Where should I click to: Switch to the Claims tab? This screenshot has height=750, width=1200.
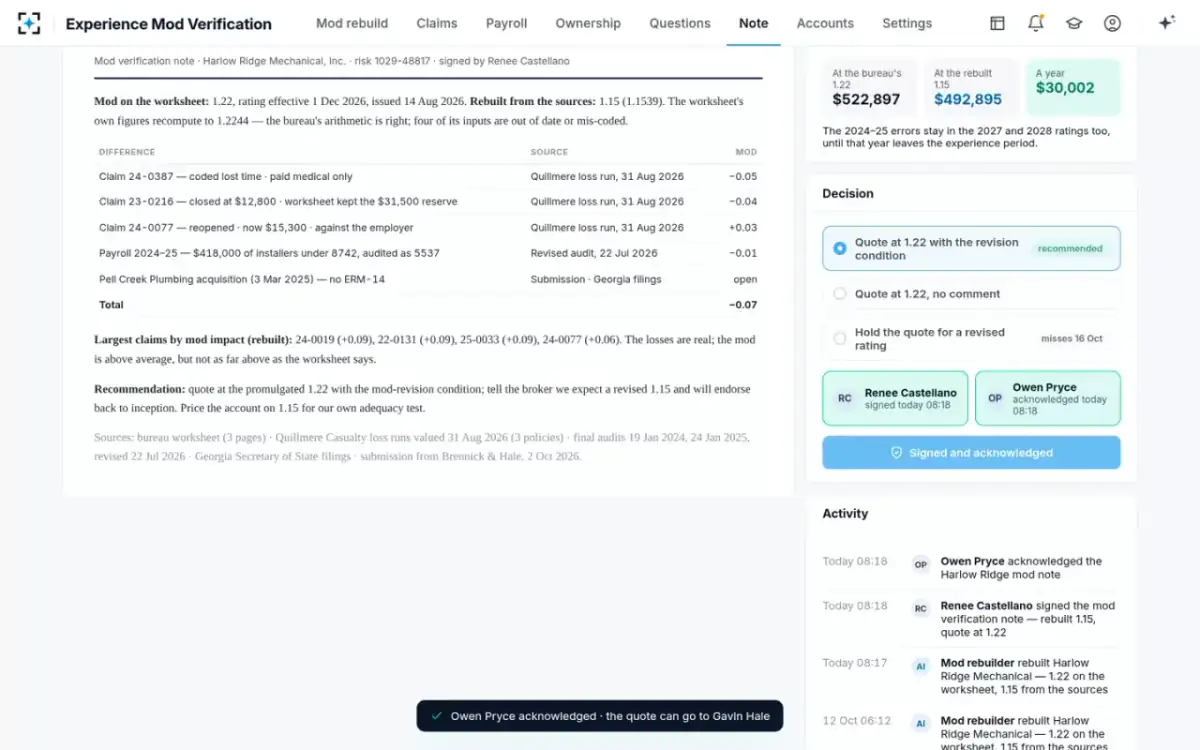(437, 23)
